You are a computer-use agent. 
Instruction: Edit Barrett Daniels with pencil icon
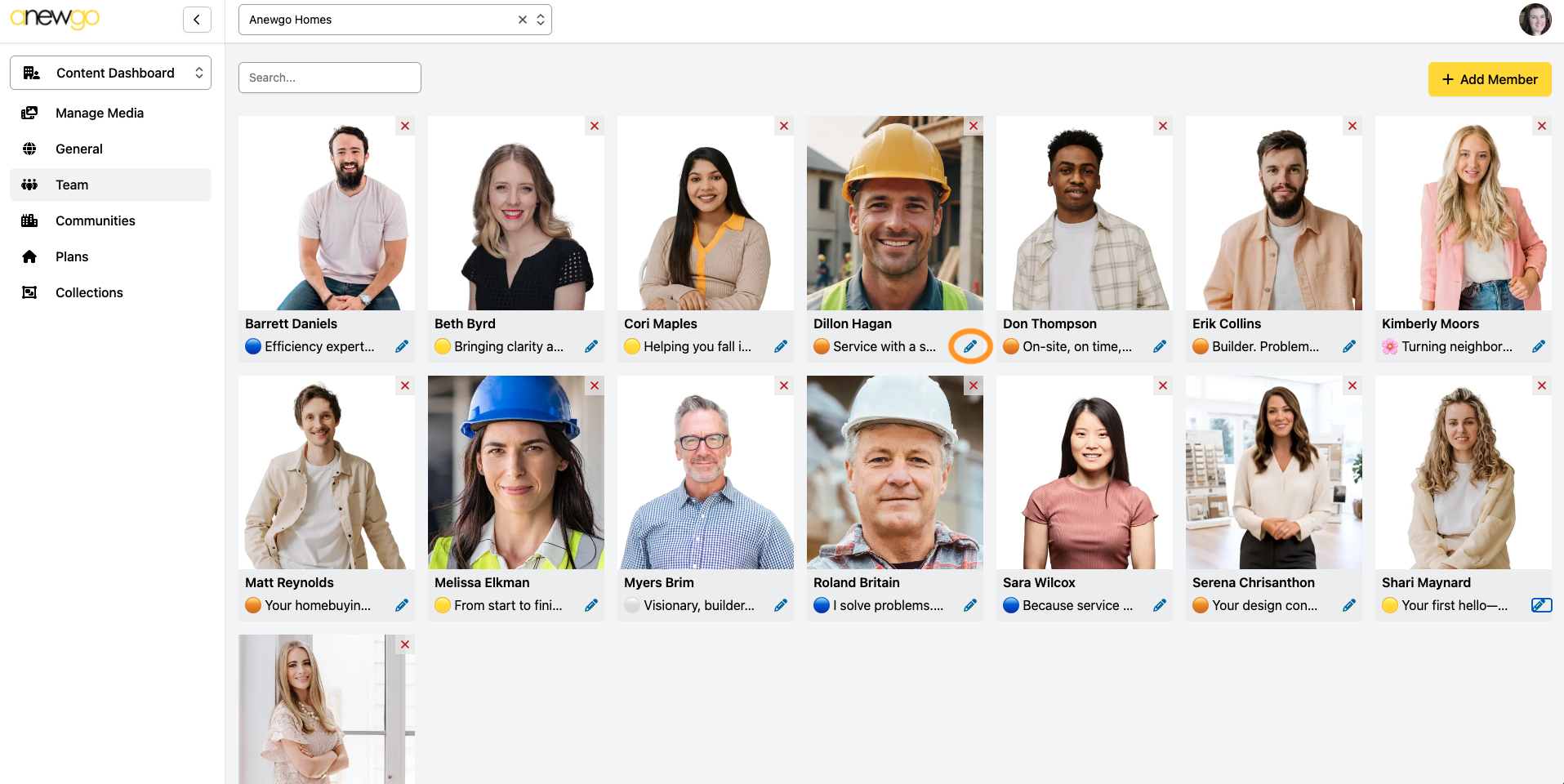(402, 346)
